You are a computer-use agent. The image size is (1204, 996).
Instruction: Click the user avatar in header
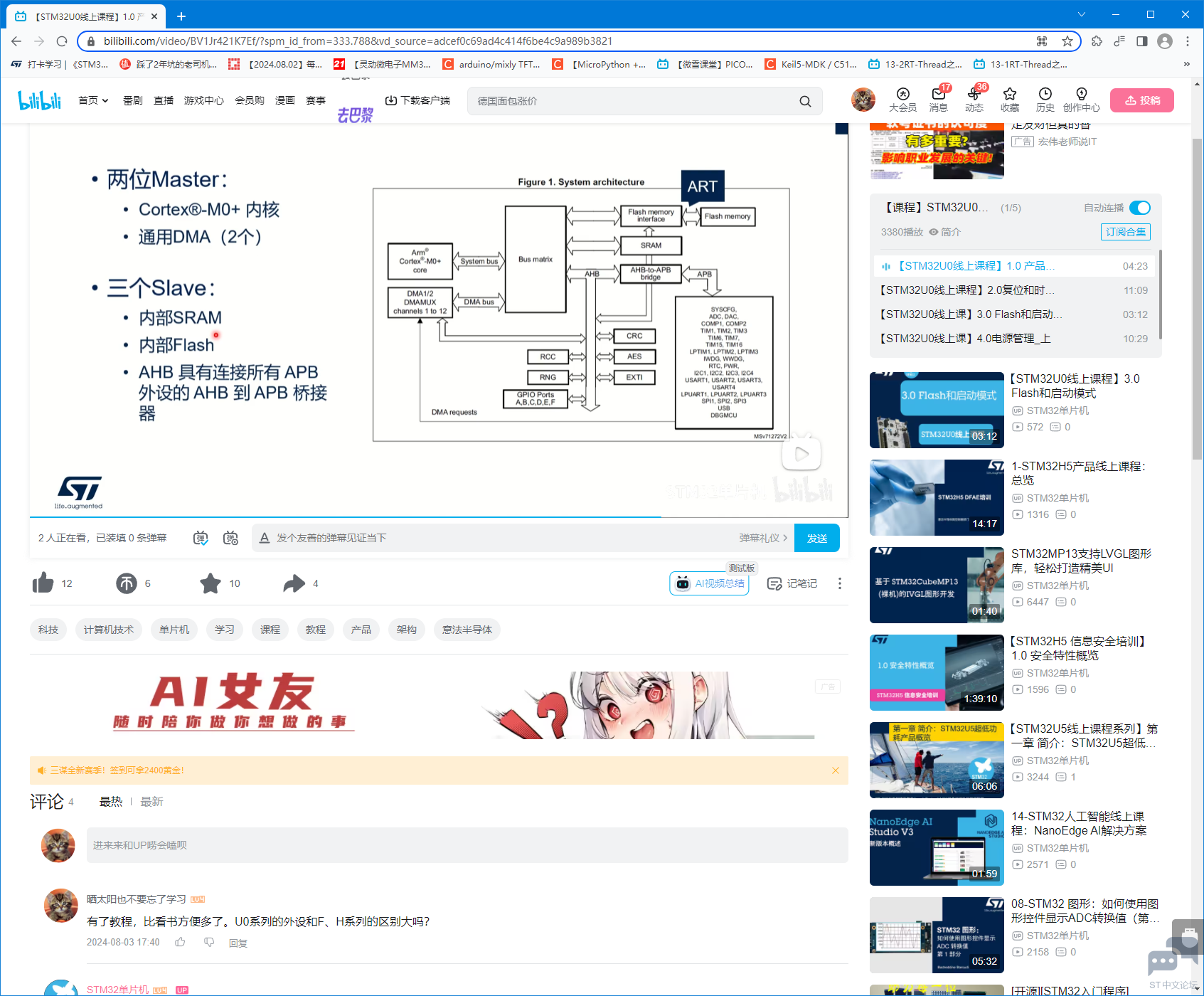tap(863, 100)
